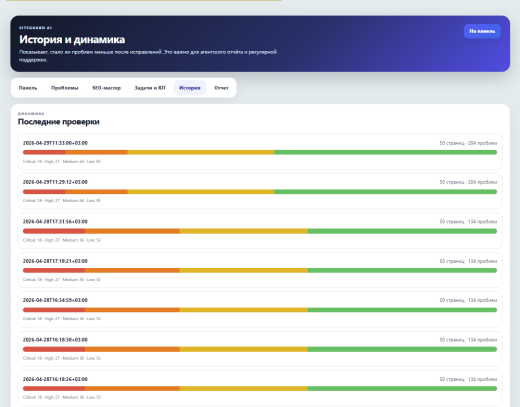
Task: Click the pages and problems total for 11:33:00 check
Action: [x=468, y=143]
